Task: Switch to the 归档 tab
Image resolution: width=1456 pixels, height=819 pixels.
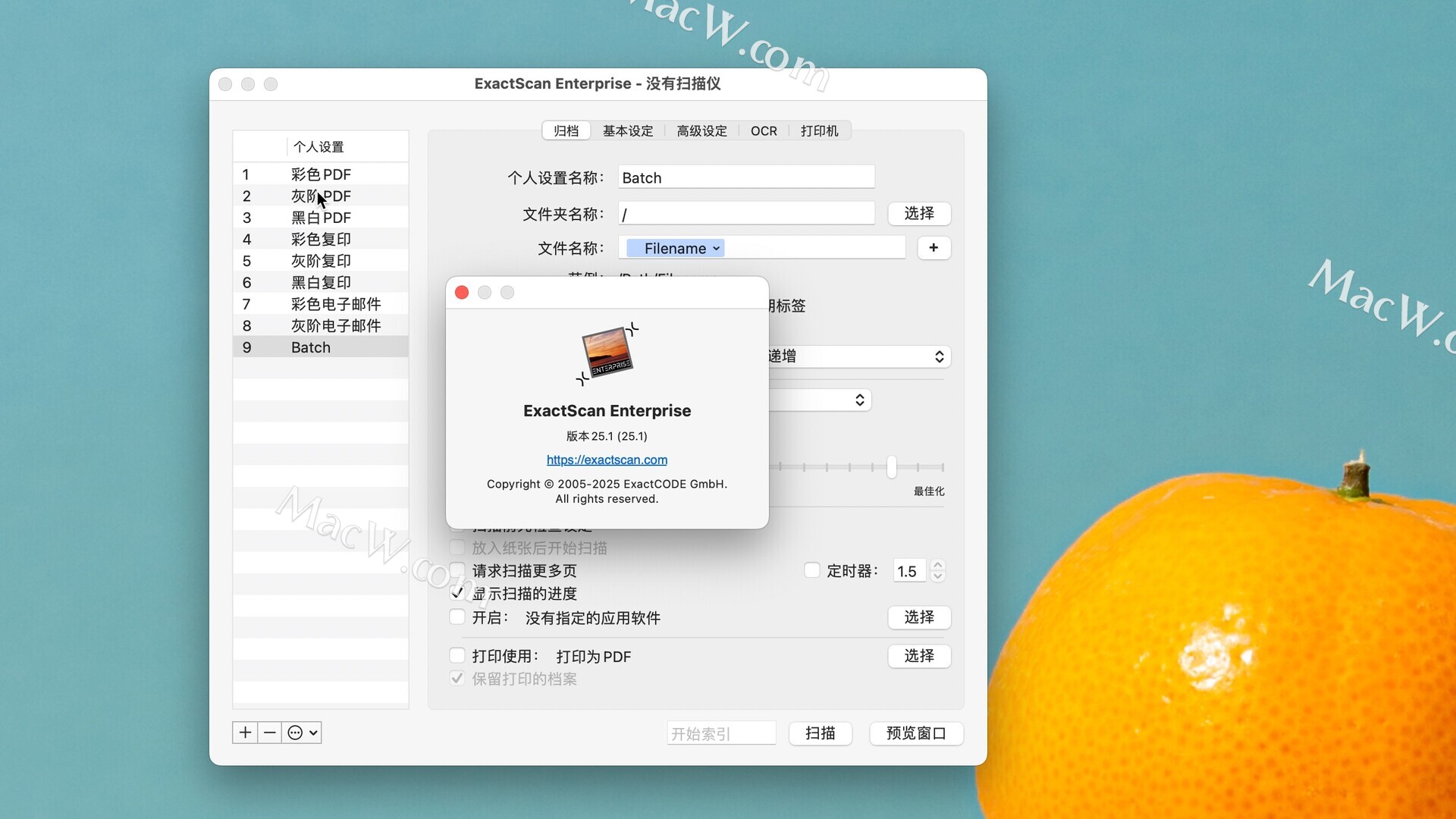Action: point(566,130)
